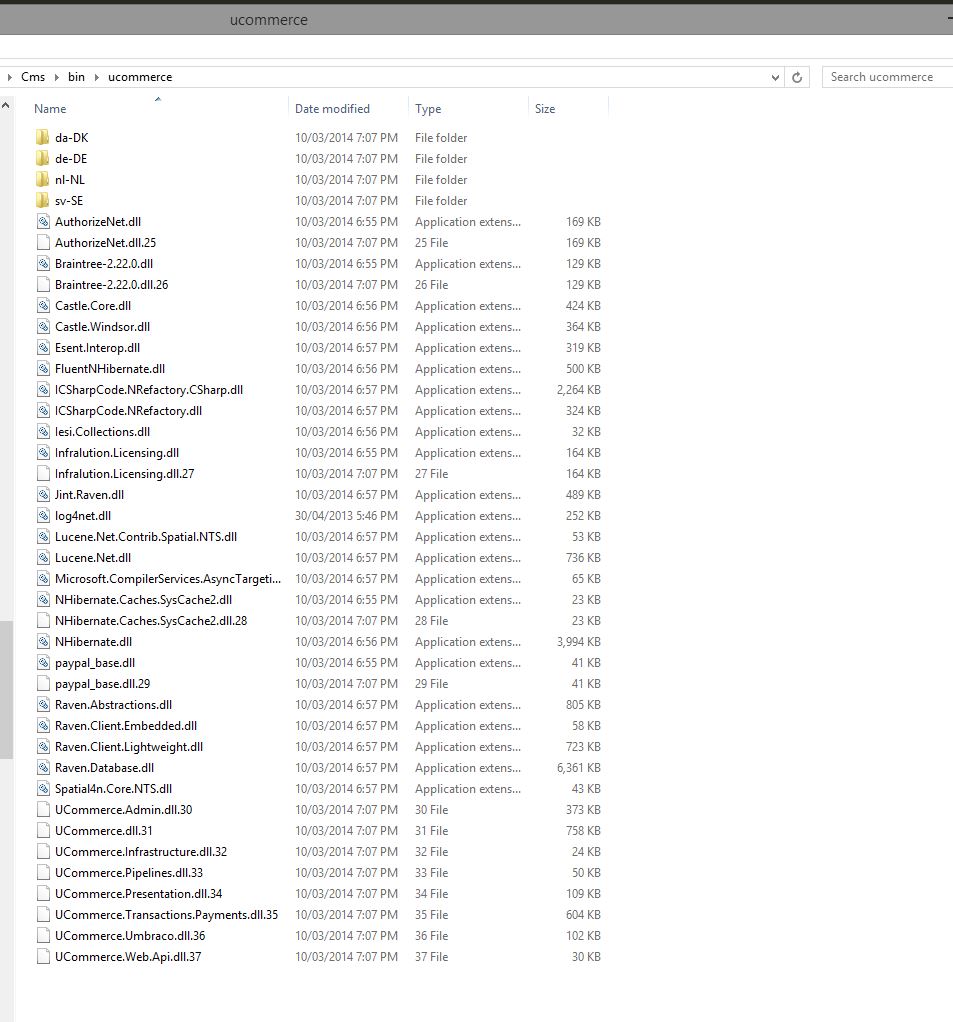Select the Raven.Client.Lightweight.dll file name
Screen dimensions: 953x1022
click(x=129, y=746)
